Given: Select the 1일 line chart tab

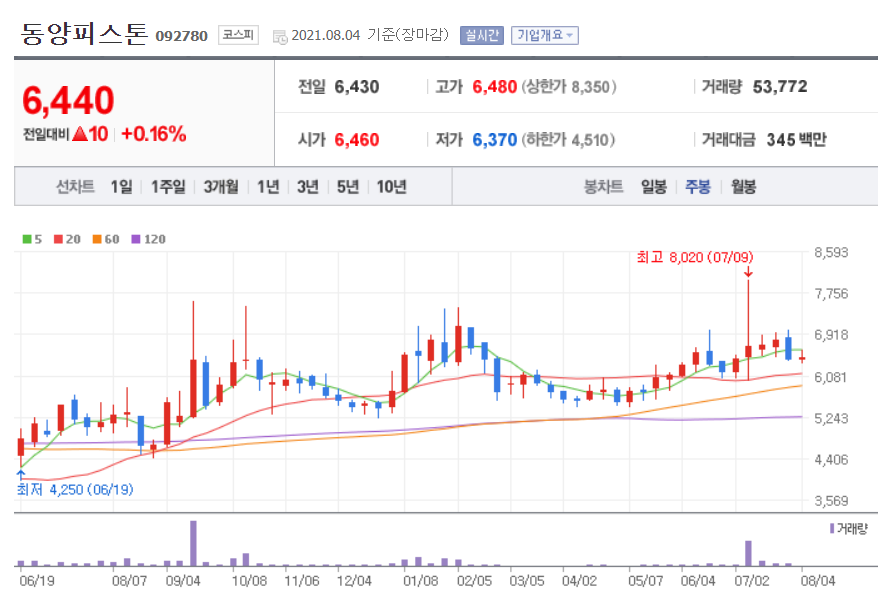Looking at the screenshot, I should pos(122,187).
